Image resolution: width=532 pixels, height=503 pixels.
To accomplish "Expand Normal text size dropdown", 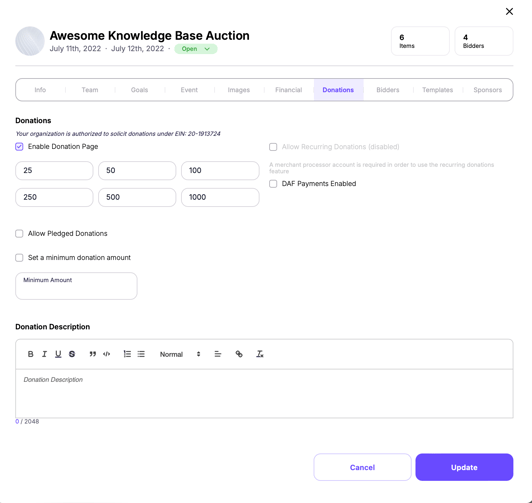I will (180, 354).
